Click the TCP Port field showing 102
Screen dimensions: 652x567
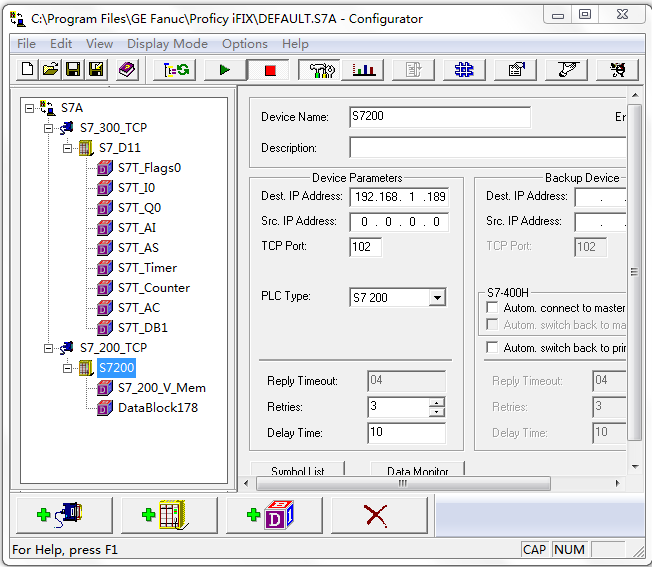pos(366,247)
